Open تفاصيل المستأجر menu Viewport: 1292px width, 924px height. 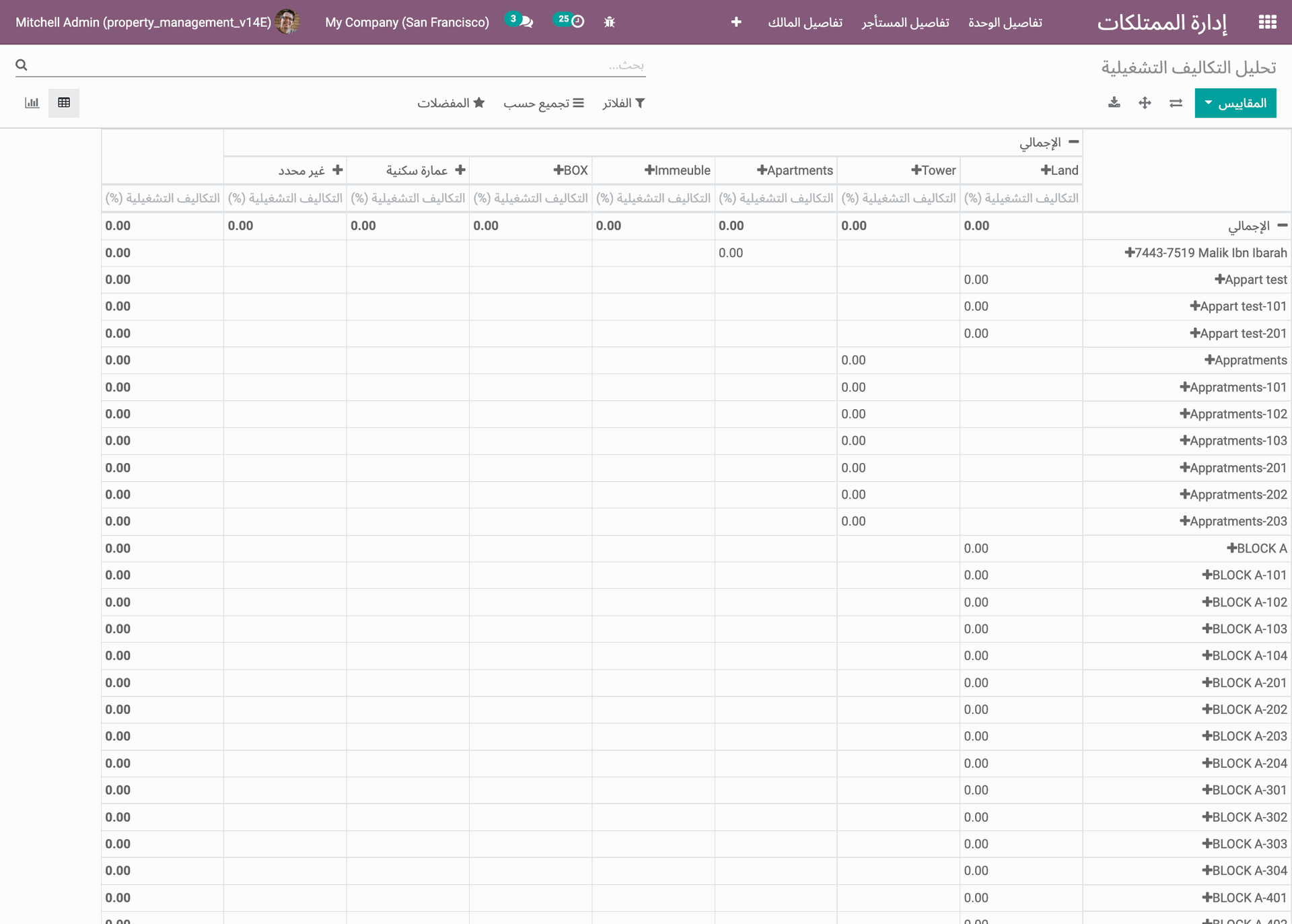(906, 22)
